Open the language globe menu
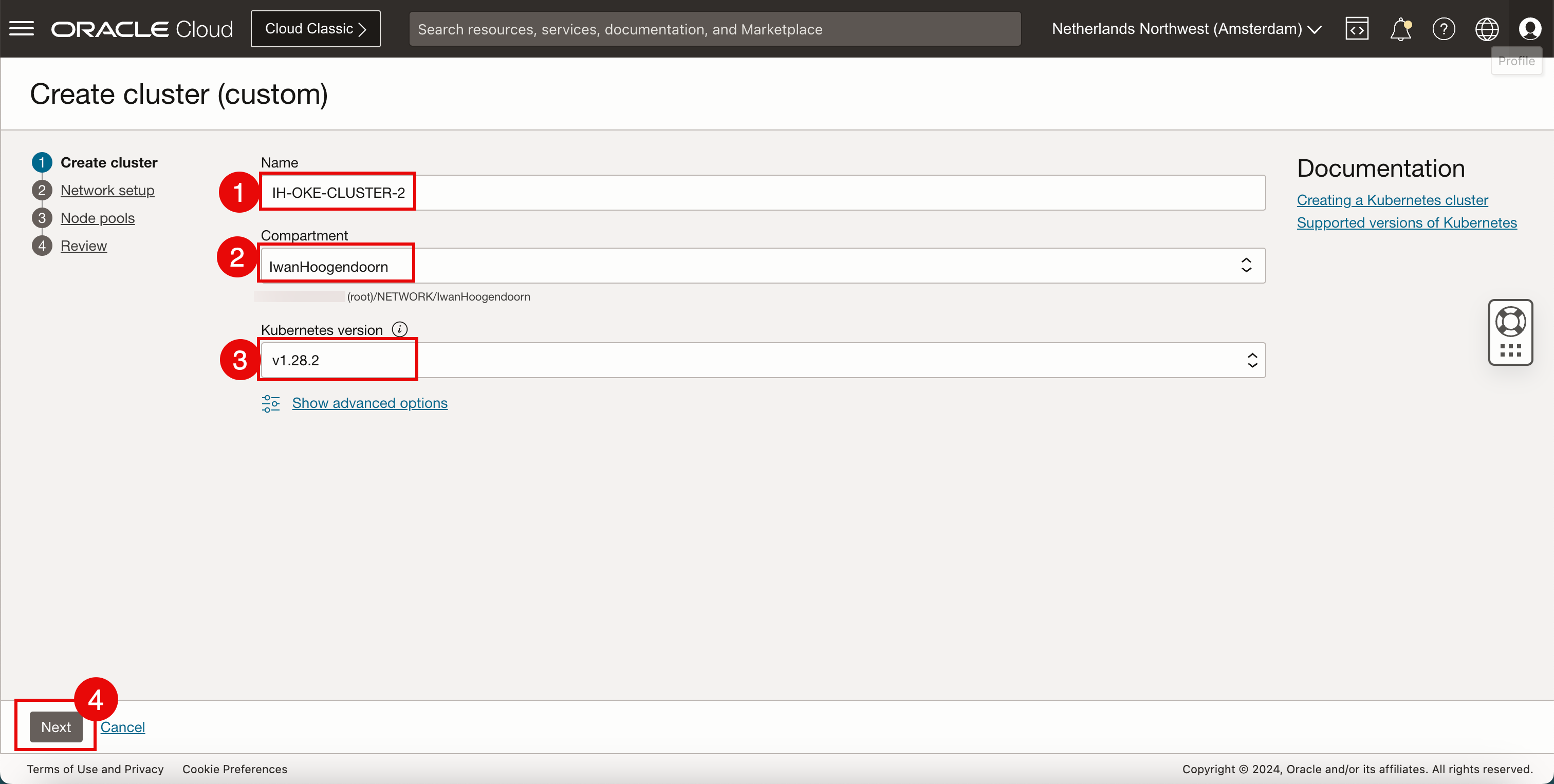 click(x=1487, y=28)
